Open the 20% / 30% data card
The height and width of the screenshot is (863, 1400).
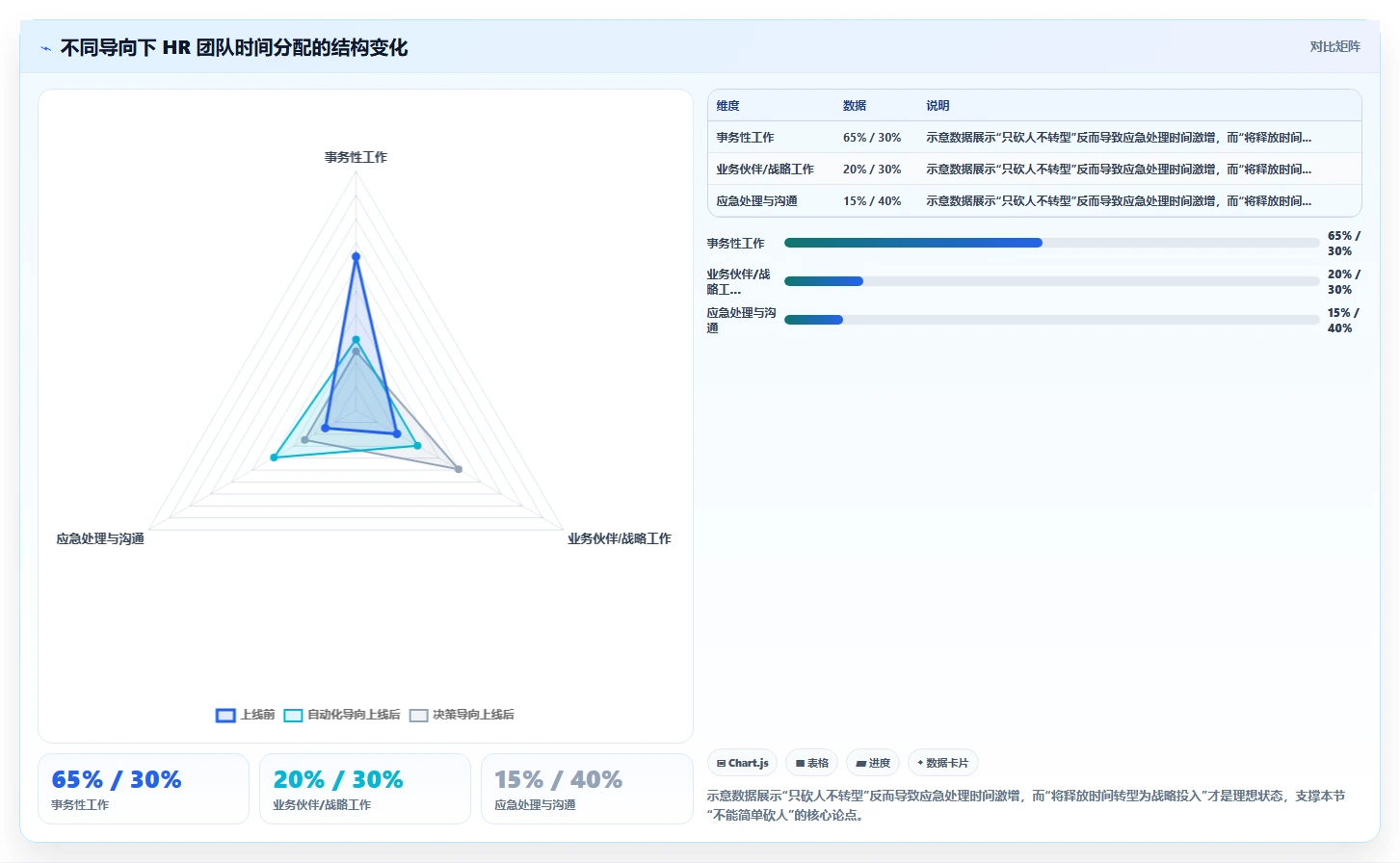click(x=365, y=789)
